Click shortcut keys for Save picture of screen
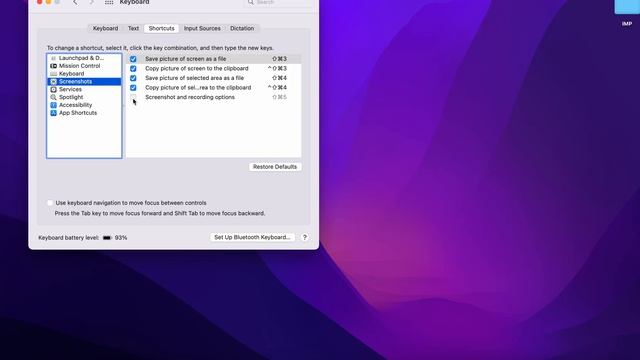Image resolution: width=640 pixels, height=360 pixels. click(280, 59)
